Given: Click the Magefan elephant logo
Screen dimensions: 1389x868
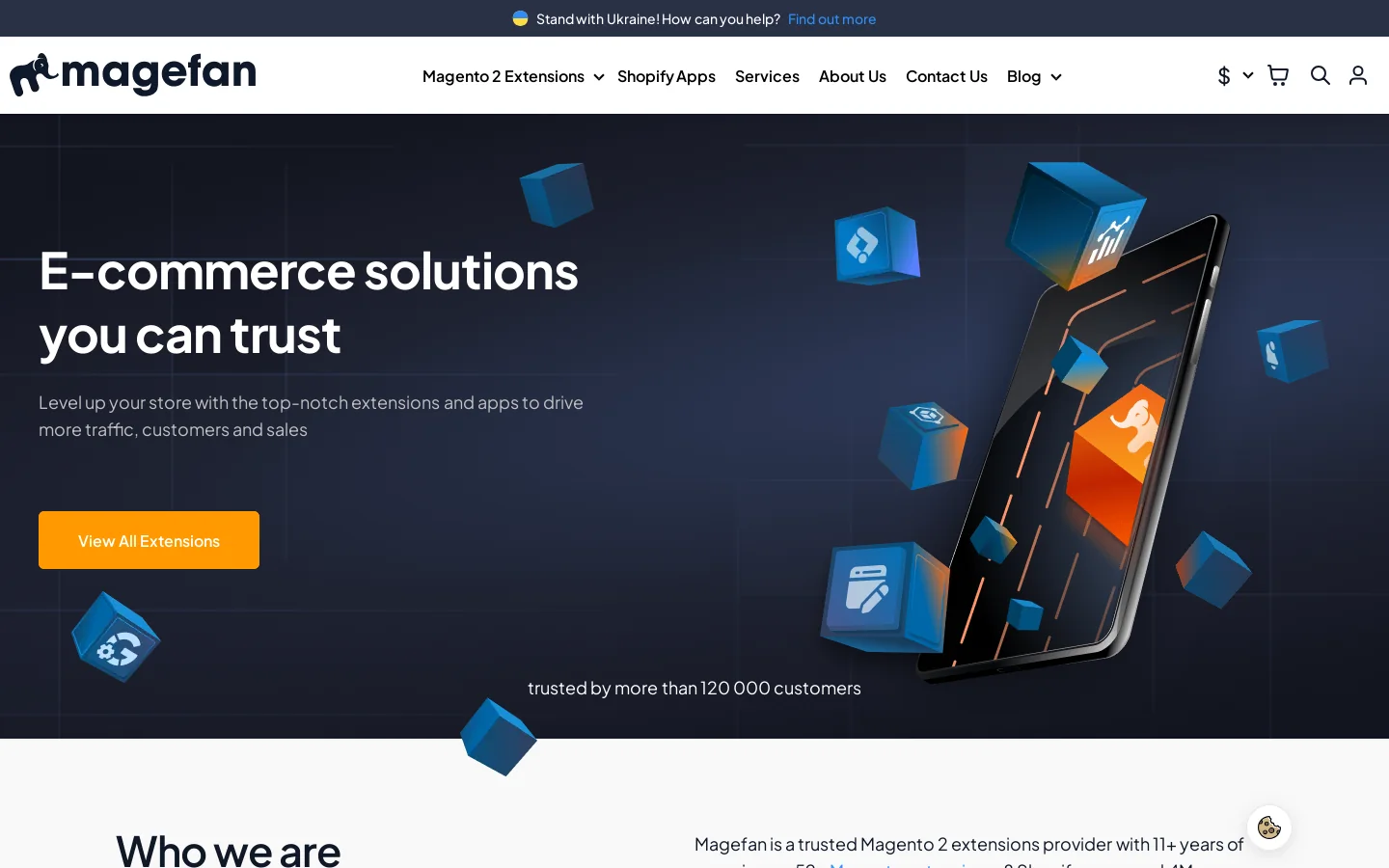Looking at the screenshot, I should tap(133, 74).
